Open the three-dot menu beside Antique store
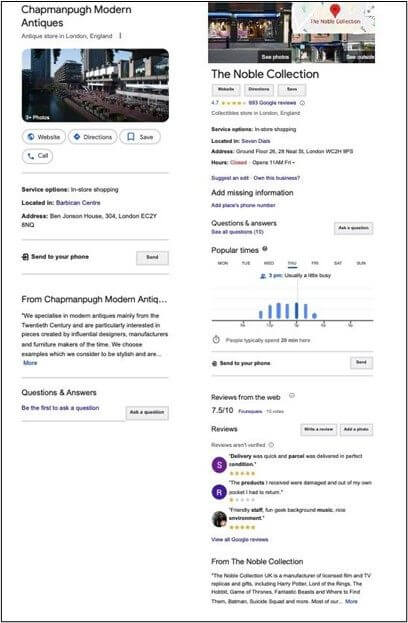The image size is (408, 623). [120, 36]
